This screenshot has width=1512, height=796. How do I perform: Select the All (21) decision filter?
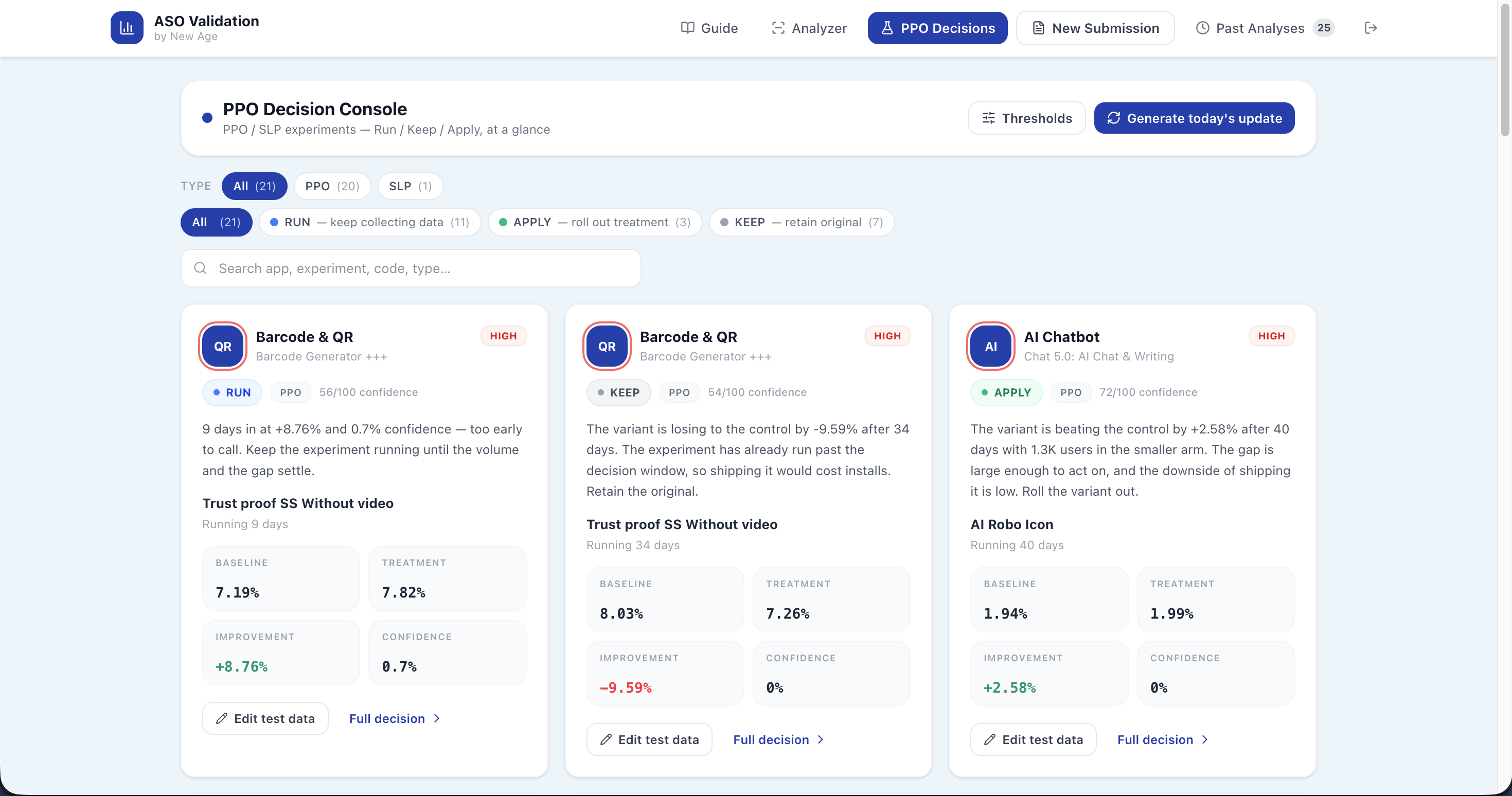pyautogui.click(x=217, y=222)
